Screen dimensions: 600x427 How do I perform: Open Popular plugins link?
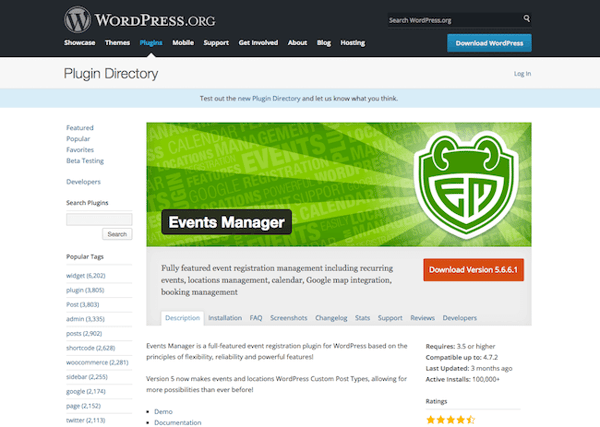[78, 139]
